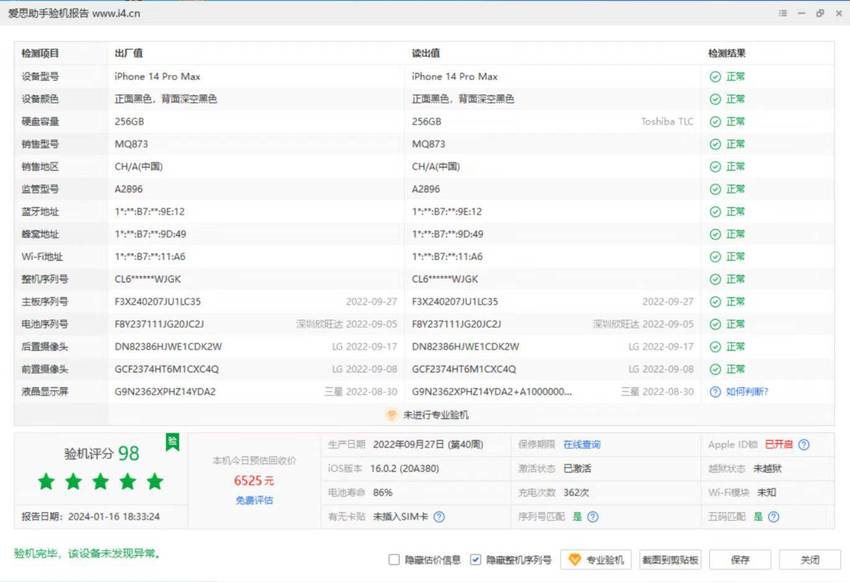Click the 检测结果 column header
Viewport: 850px width, 582px height.
(726, 53)
